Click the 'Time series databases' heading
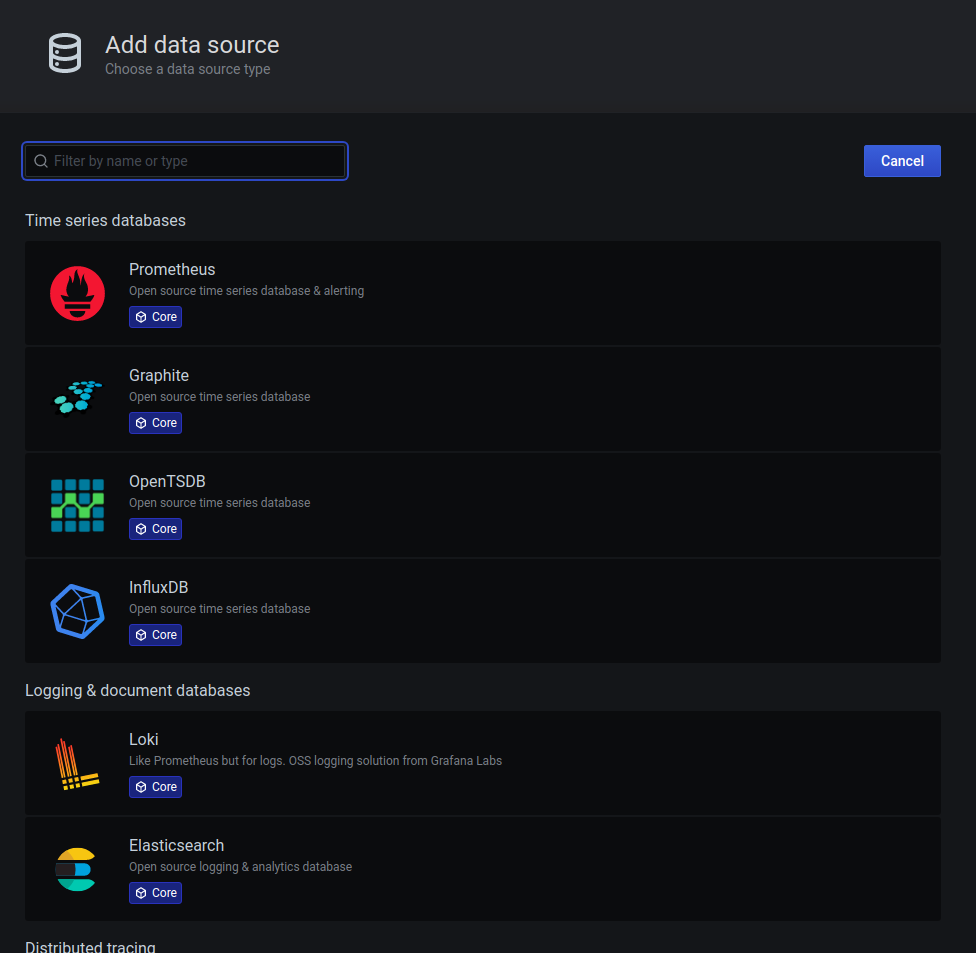This screenshot has height=953, width=976. point(105,220)
